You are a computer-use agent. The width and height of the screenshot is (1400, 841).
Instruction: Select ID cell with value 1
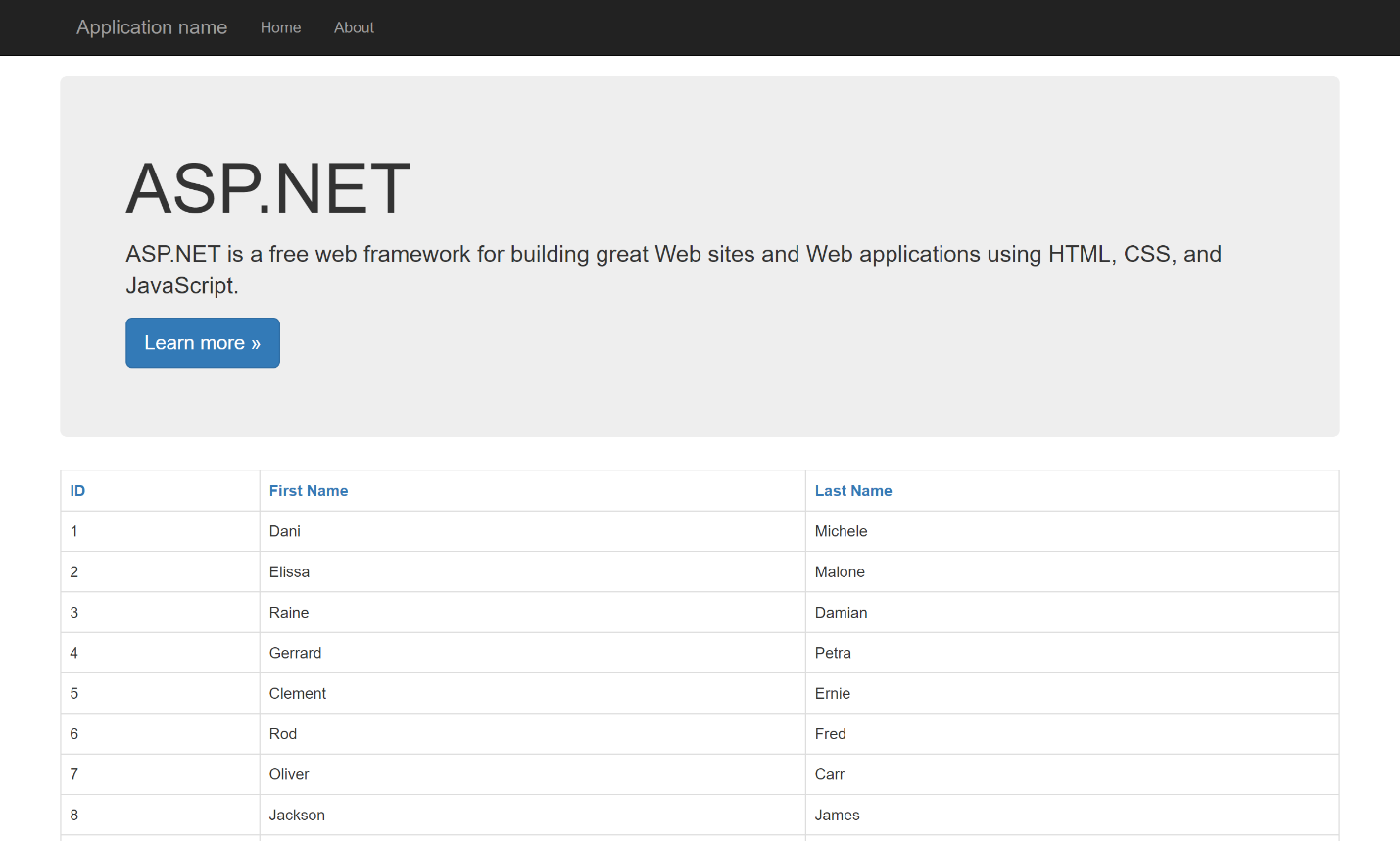161,531
